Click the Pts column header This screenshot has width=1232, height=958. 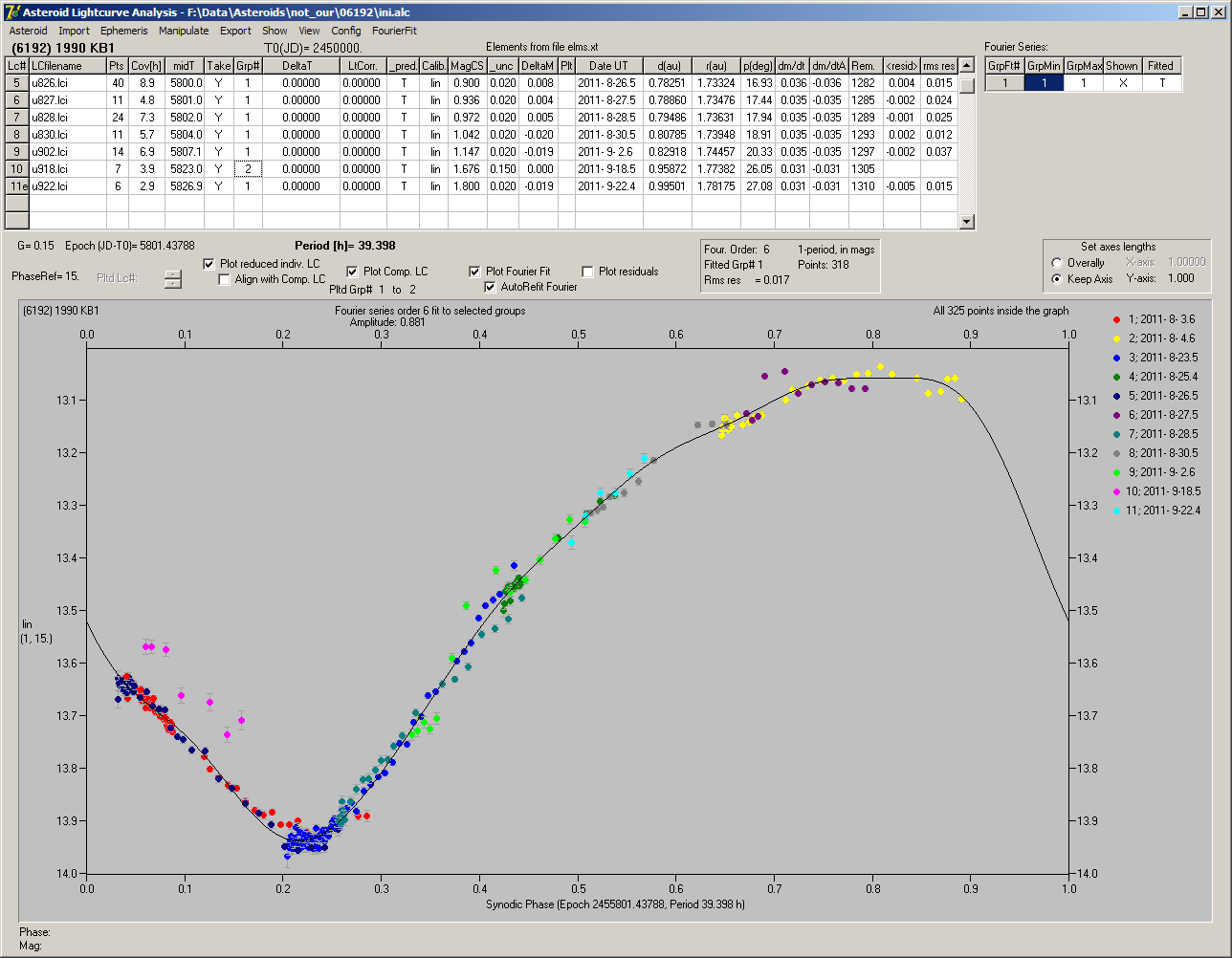tap(117, 66)
